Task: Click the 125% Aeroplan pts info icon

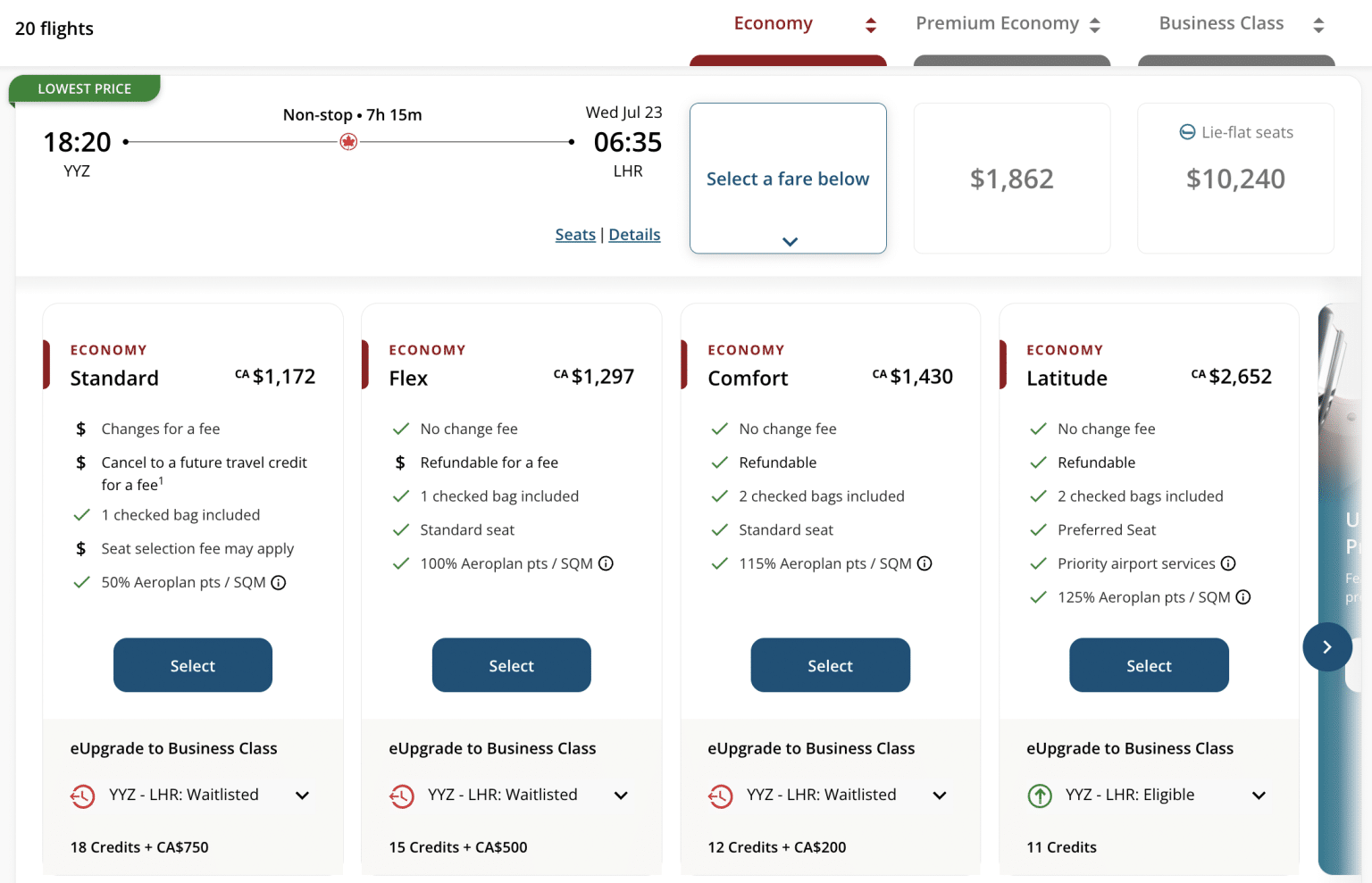Action: click(1244, 596)
